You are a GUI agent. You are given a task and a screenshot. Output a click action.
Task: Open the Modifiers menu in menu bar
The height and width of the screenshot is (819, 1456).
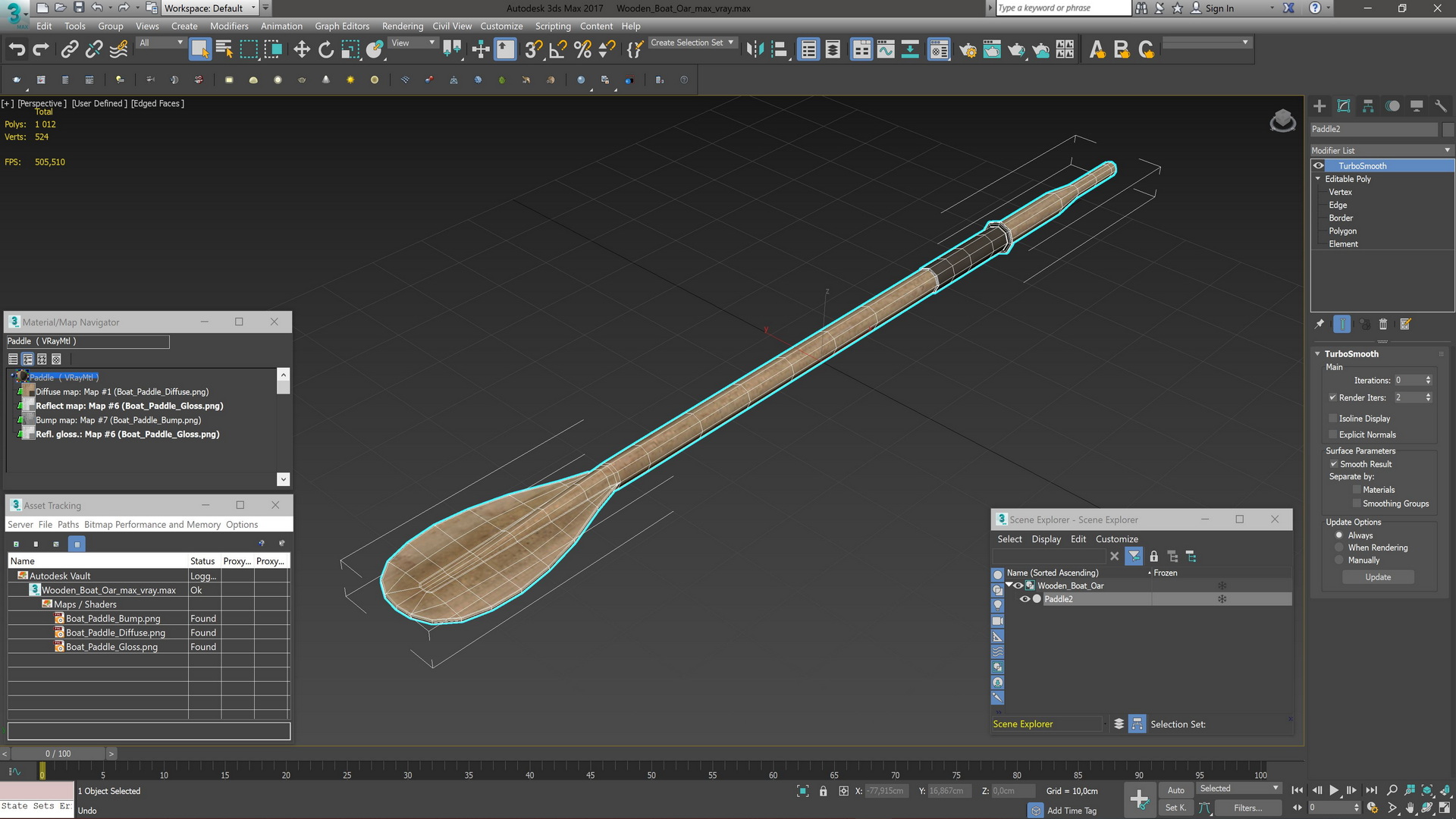click(x=228, y=25)
